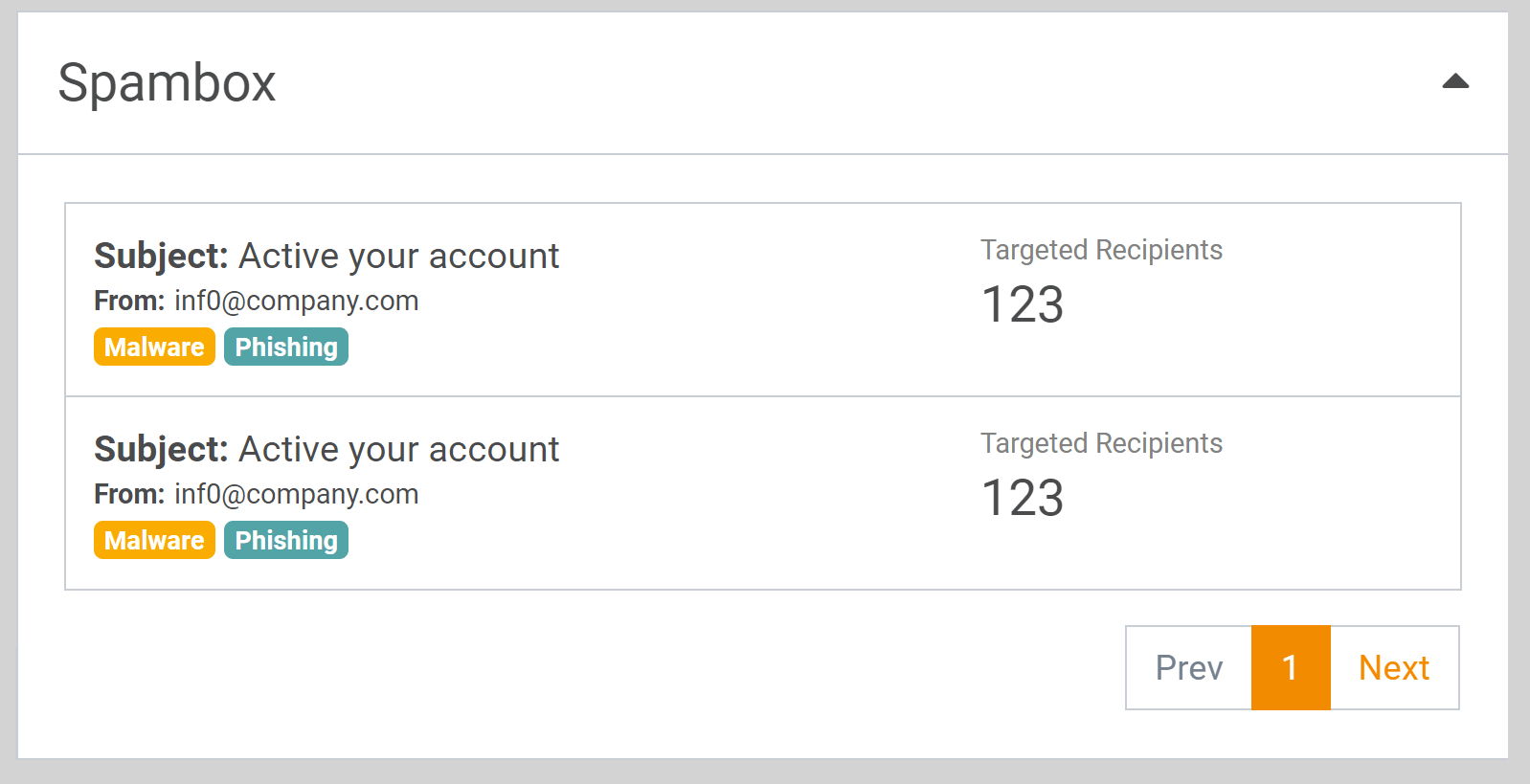Click the first email's recipient count 123
This screenshot has width=1530, height=784.
pyautogui.click(x=1023, y=305)
